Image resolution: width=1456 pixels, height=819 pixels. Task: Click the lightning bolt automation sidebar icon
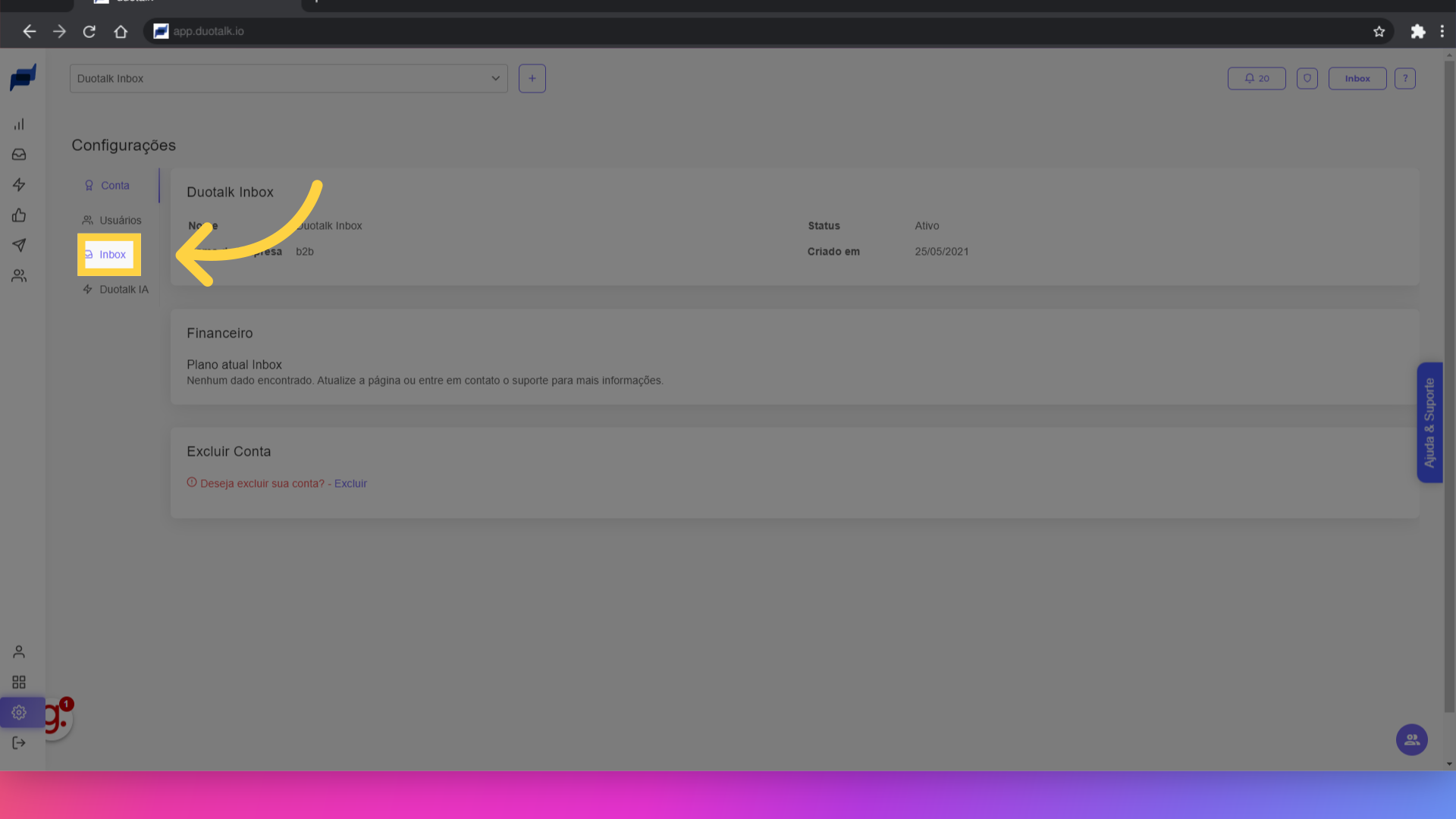point(19,185)
